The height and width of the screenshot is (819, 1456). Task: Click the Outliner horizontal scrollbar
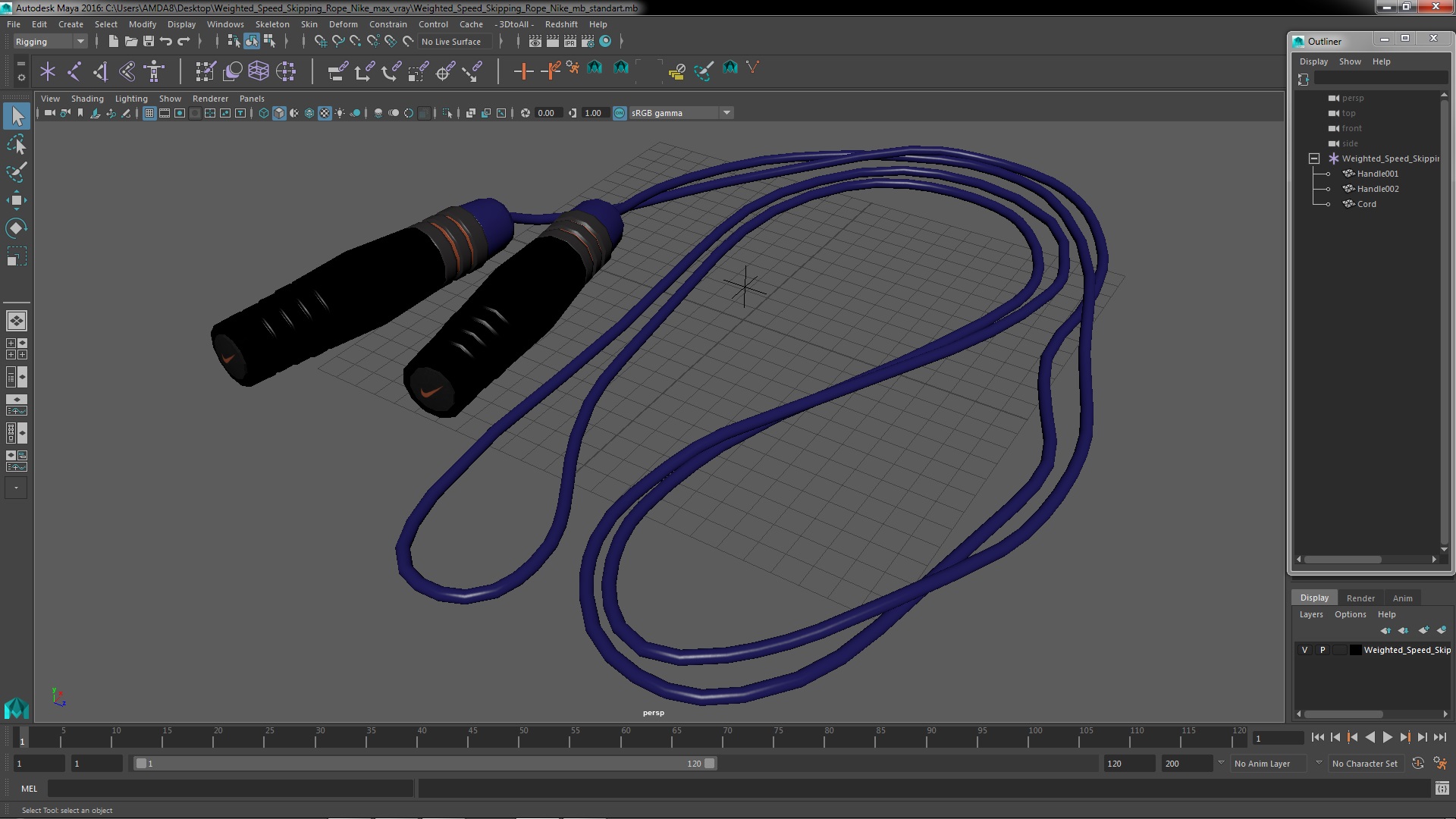(1343, 560)
